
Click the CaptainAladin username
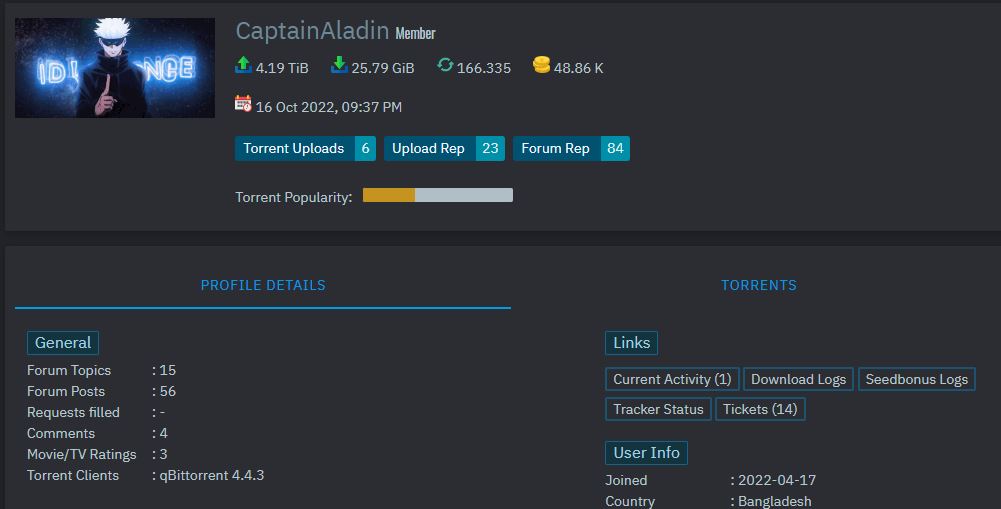click(x=312, y=31)
